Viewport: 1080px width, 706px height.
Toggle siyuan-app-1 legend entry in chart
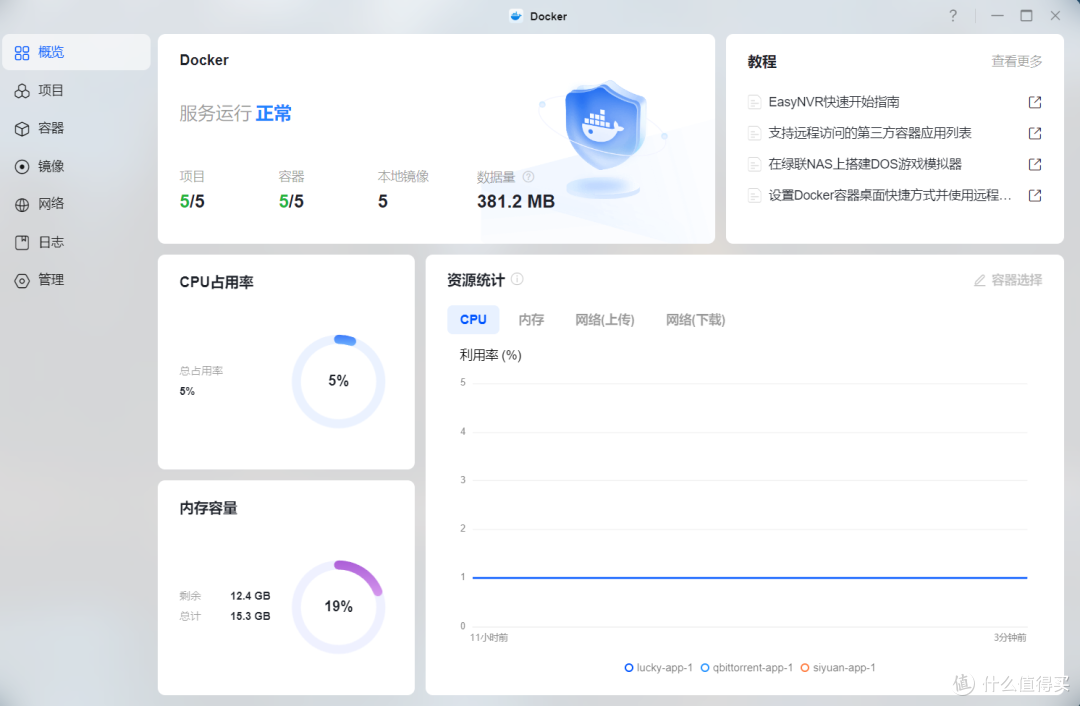click(x=838, y=667)
